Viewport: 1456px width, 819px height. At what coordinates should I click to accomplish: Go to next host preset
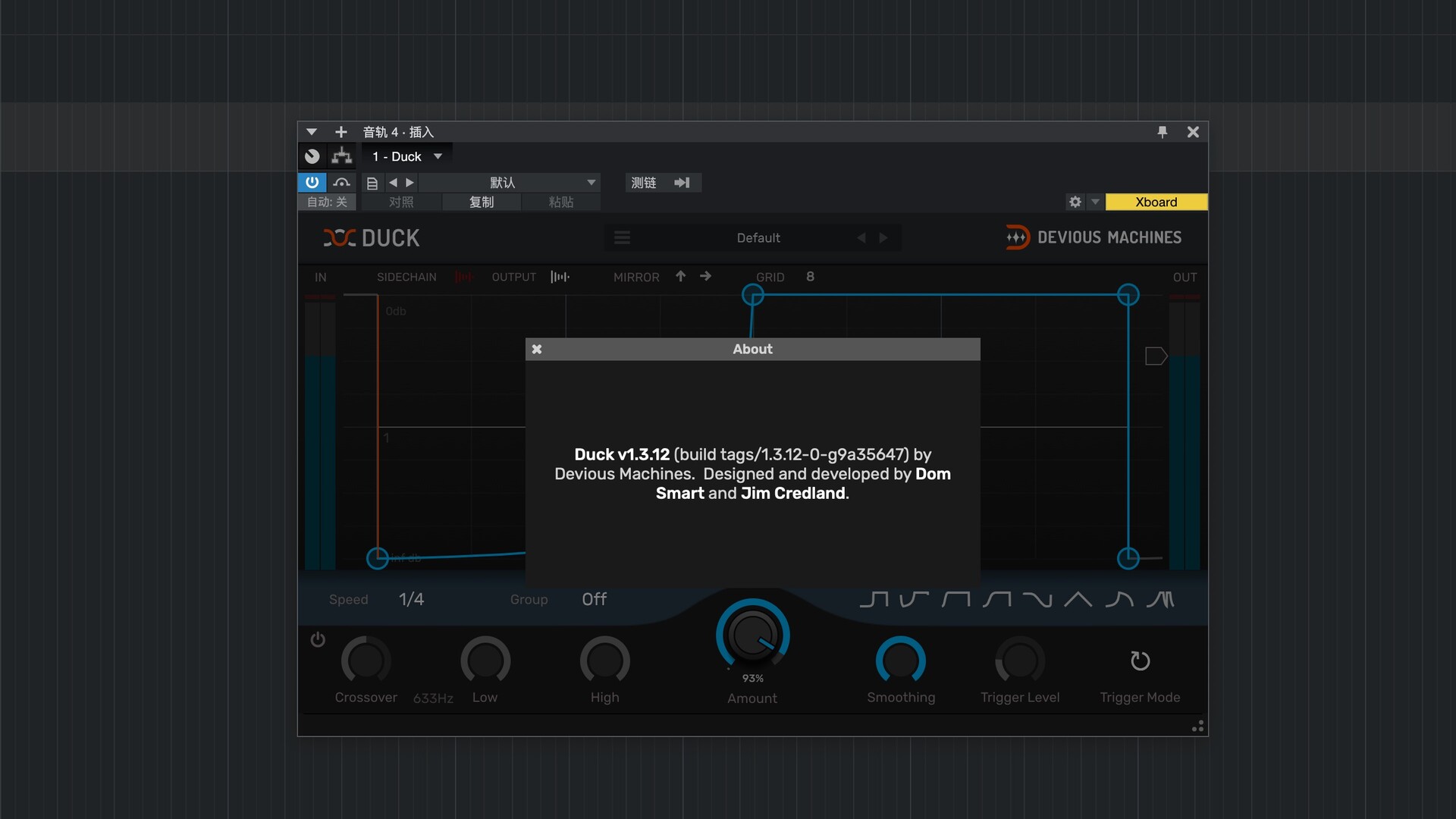pos(409,183)
